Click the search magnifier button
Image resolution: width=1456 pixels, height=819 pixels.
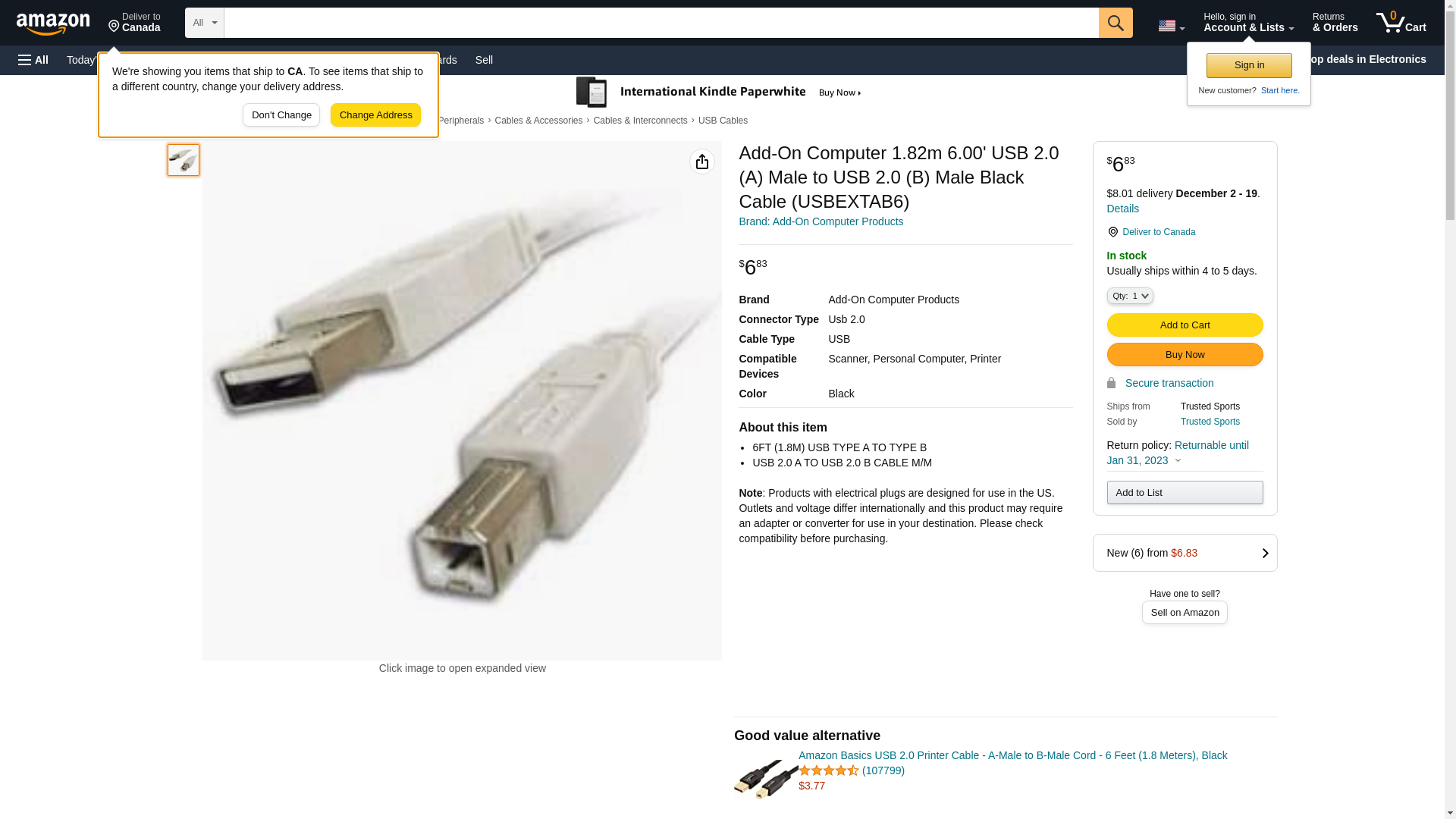pyautogui.click(x=1115, y=23)
